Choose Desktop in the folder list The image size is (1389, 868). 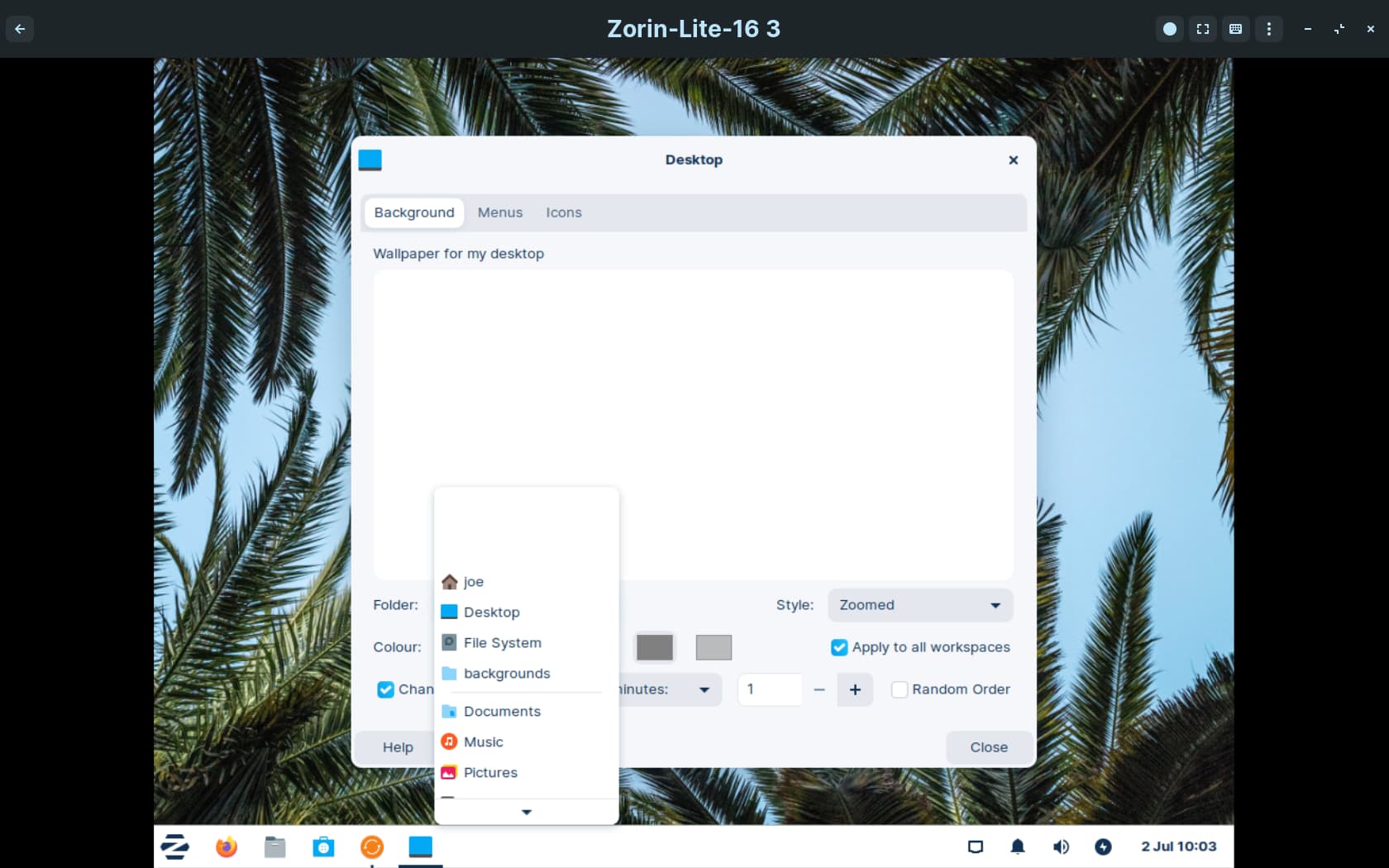(x=526, y=613)
